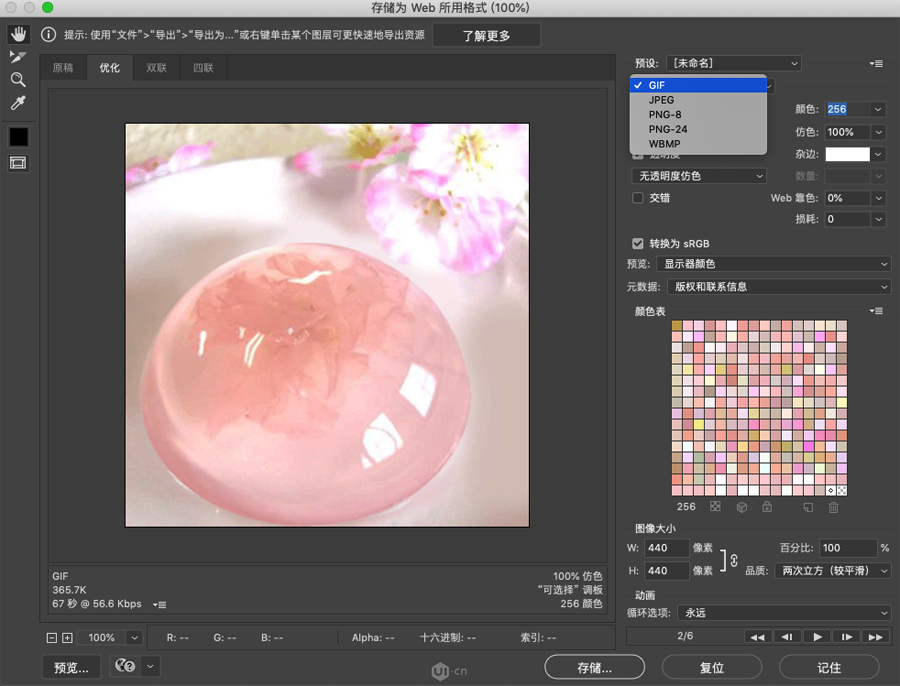Open the 无透明度仿色 dropdown
The width and height of the screenshot is (900, 686).
[x=699, y=176]
